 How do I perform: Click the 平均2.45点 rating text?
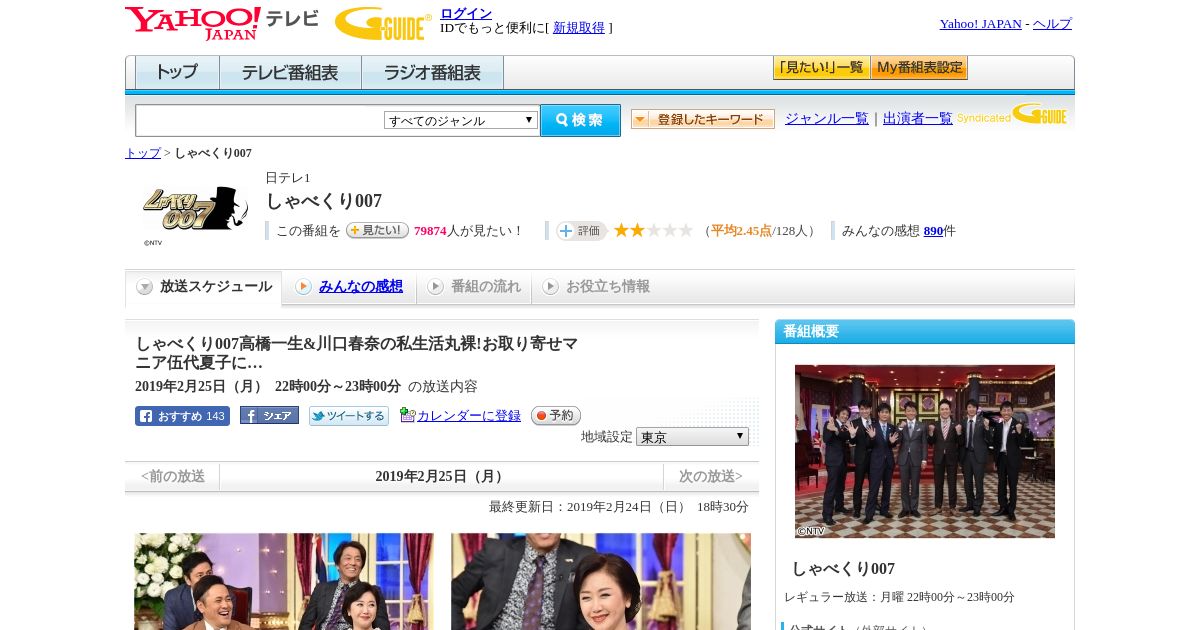(x=741, y=231)
